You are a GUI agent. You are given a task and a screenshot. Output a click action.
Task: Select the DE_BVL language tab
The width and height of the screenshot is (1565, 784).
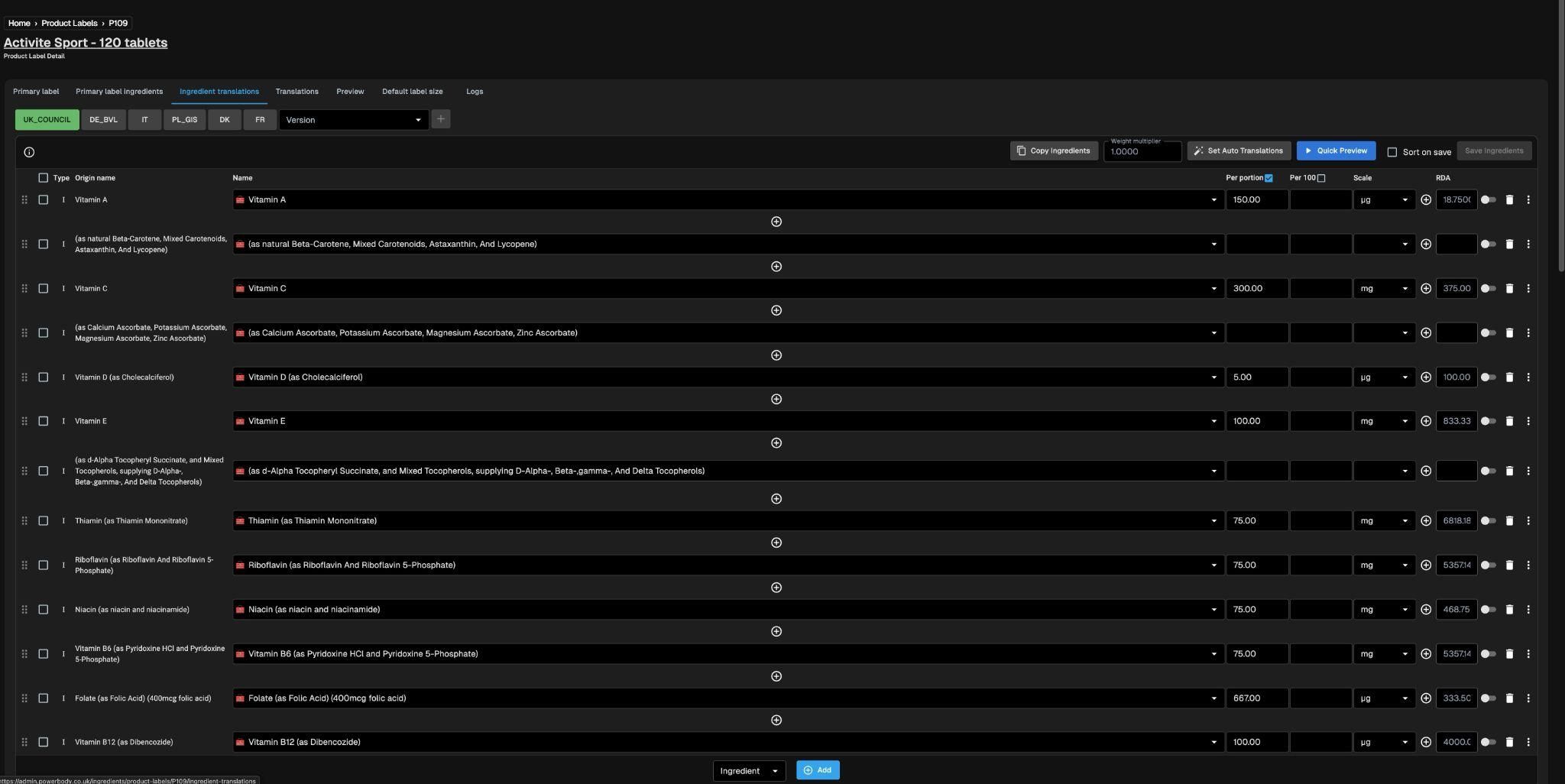(x=103, y=120)
